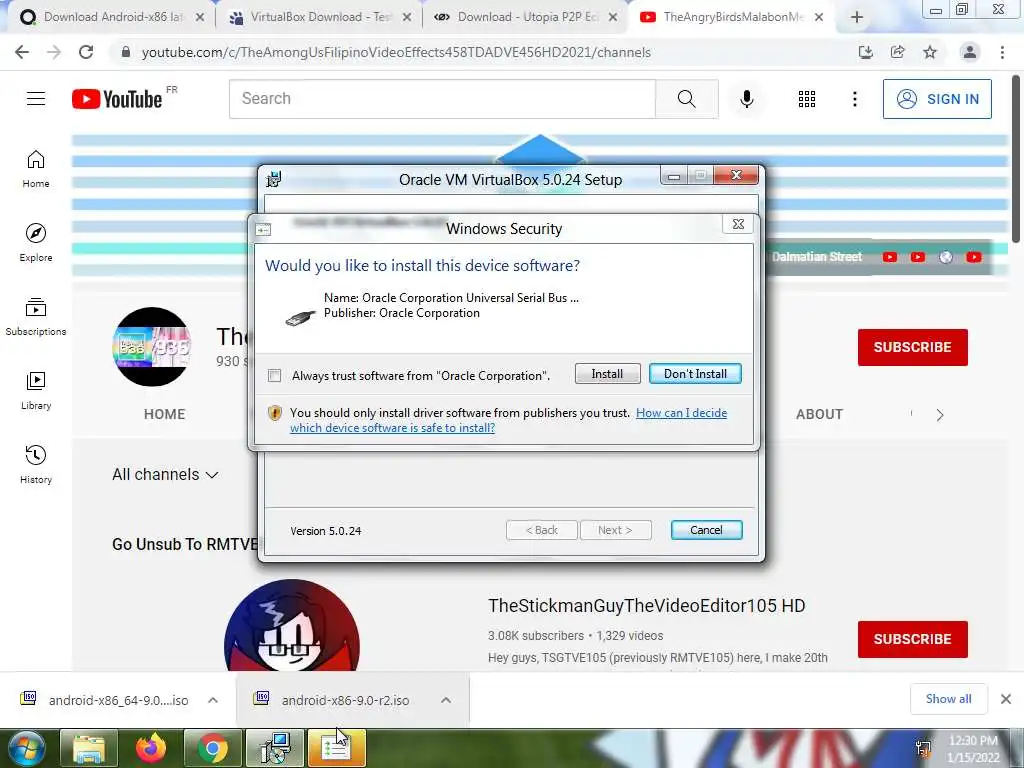Check Always trust software from Oracle Corporation

(x=274, y=376)
